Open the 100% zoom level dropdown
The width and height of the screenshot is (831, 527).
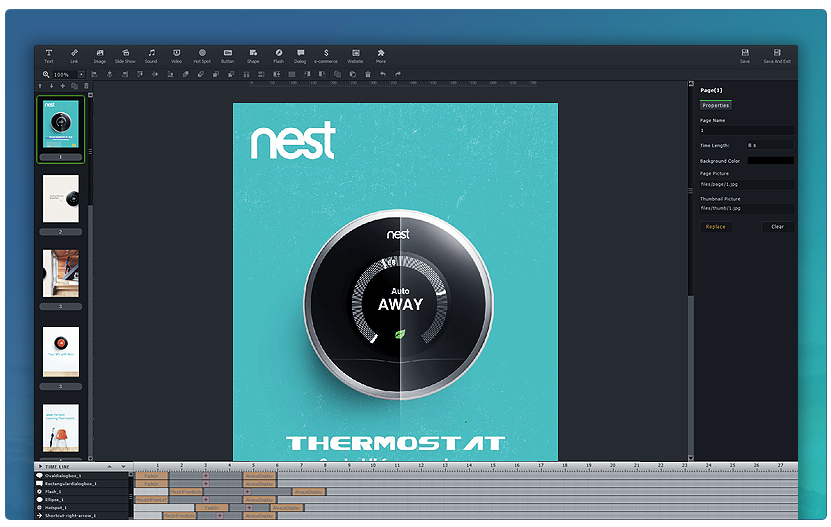pyautogui.click(x=81, y=75)
